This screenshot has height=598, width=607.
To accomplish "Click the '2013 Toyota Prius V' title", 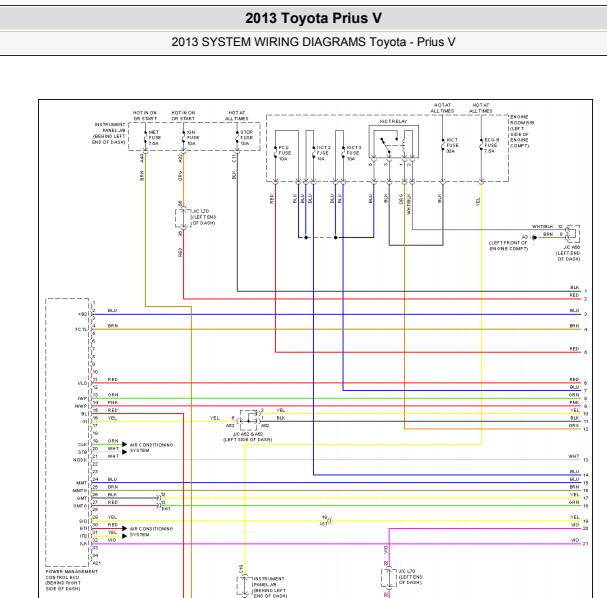I will tap(314, 18).
